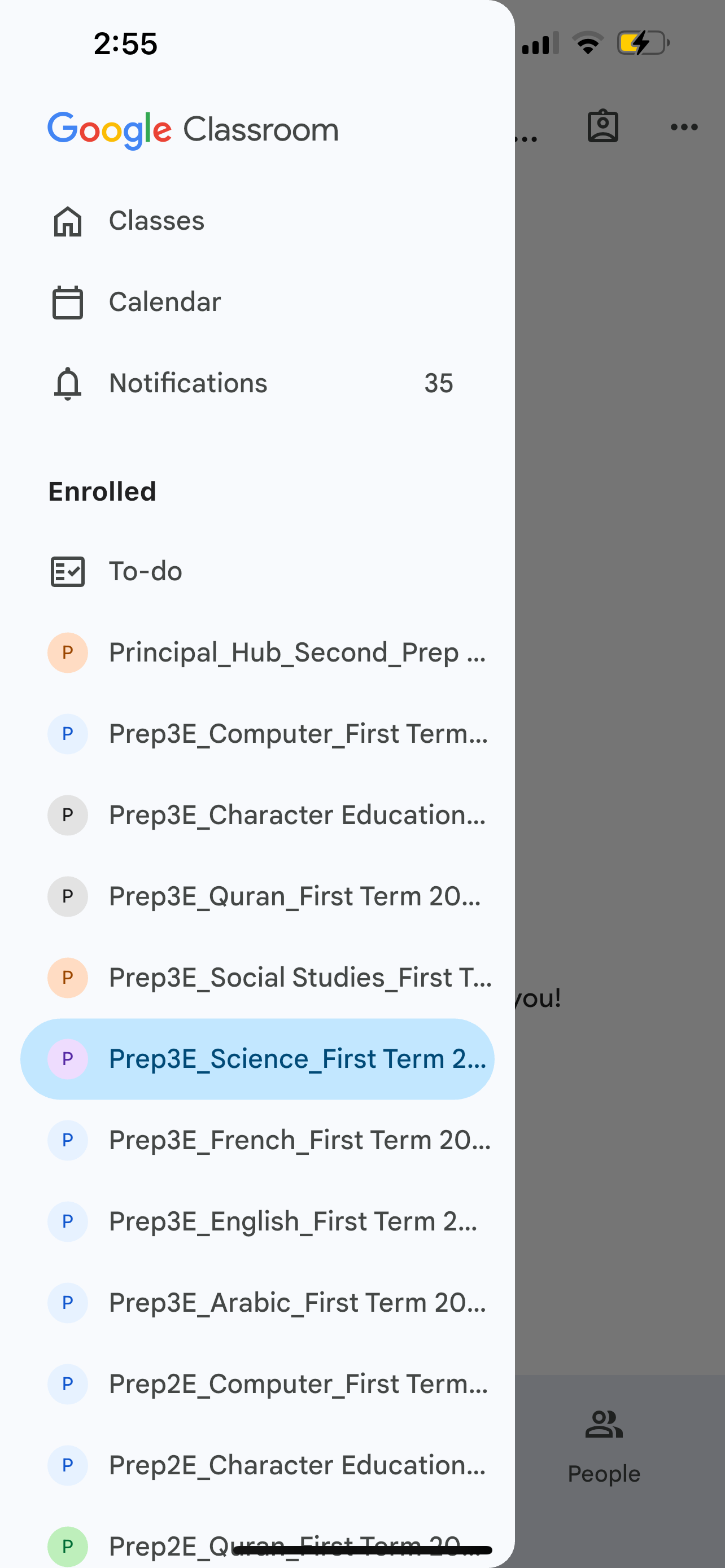Tap the orange Principal_Hub class avatar
The image size is (725, 1568).
coord(68,652)
